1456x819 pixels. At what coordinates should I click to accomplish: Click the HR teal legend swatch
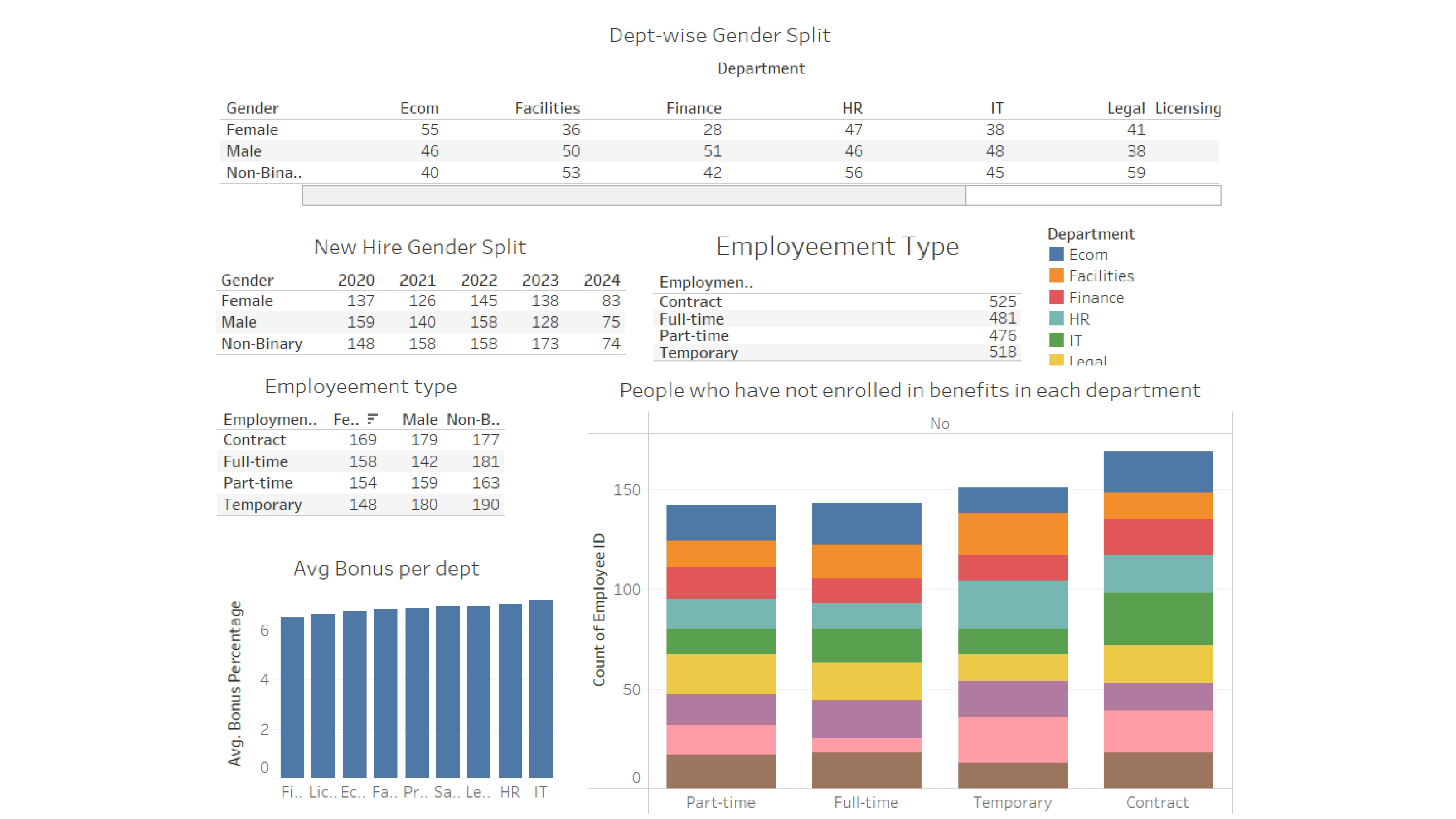point(1056,319)
